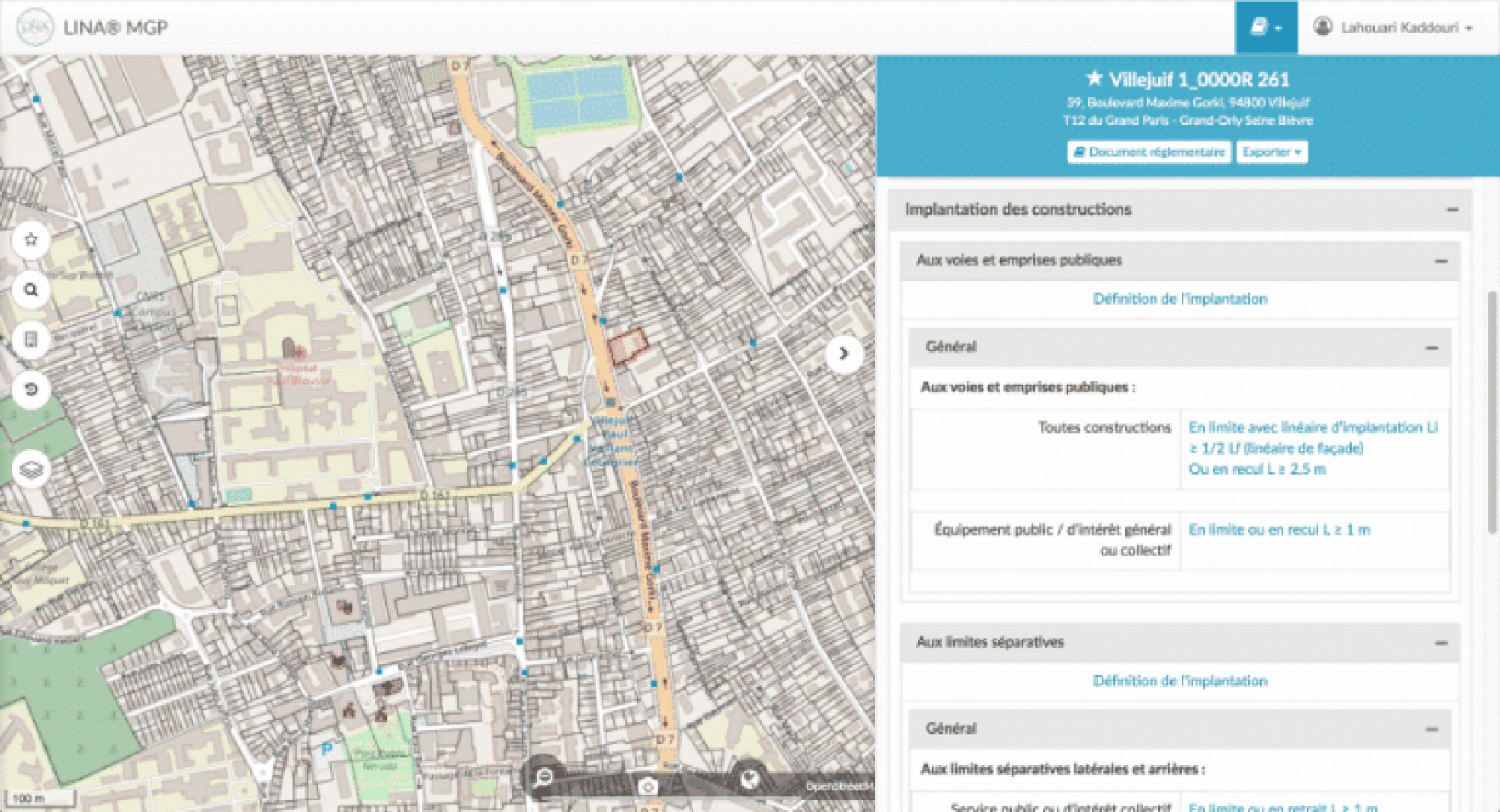Click address '39, Boulevard Maxime Gorki' text

coord(1187,102)
